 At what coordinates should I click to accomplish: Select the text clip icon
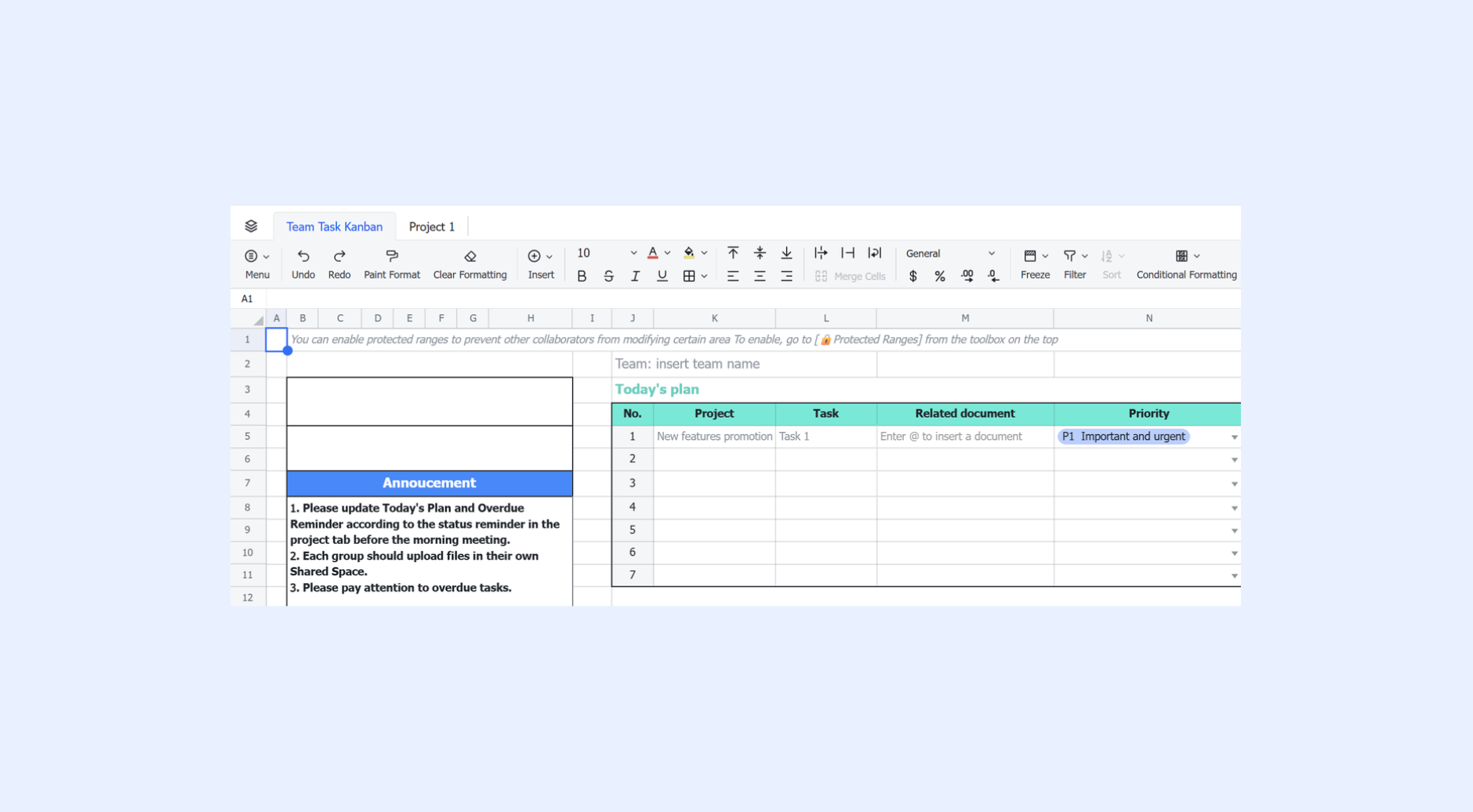click(847, 253)
